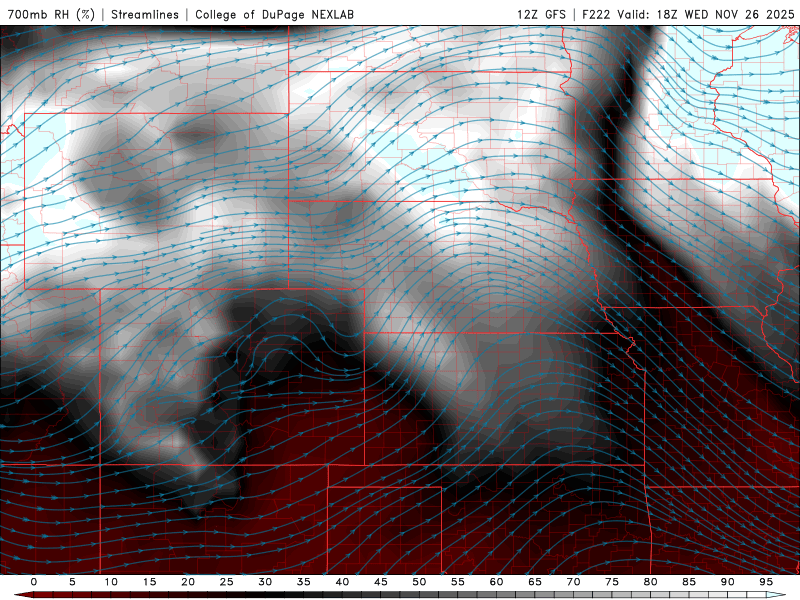Select the "15" value on the colorbar
This screenshot has height=600, width=800.
[x=149, y=582]
